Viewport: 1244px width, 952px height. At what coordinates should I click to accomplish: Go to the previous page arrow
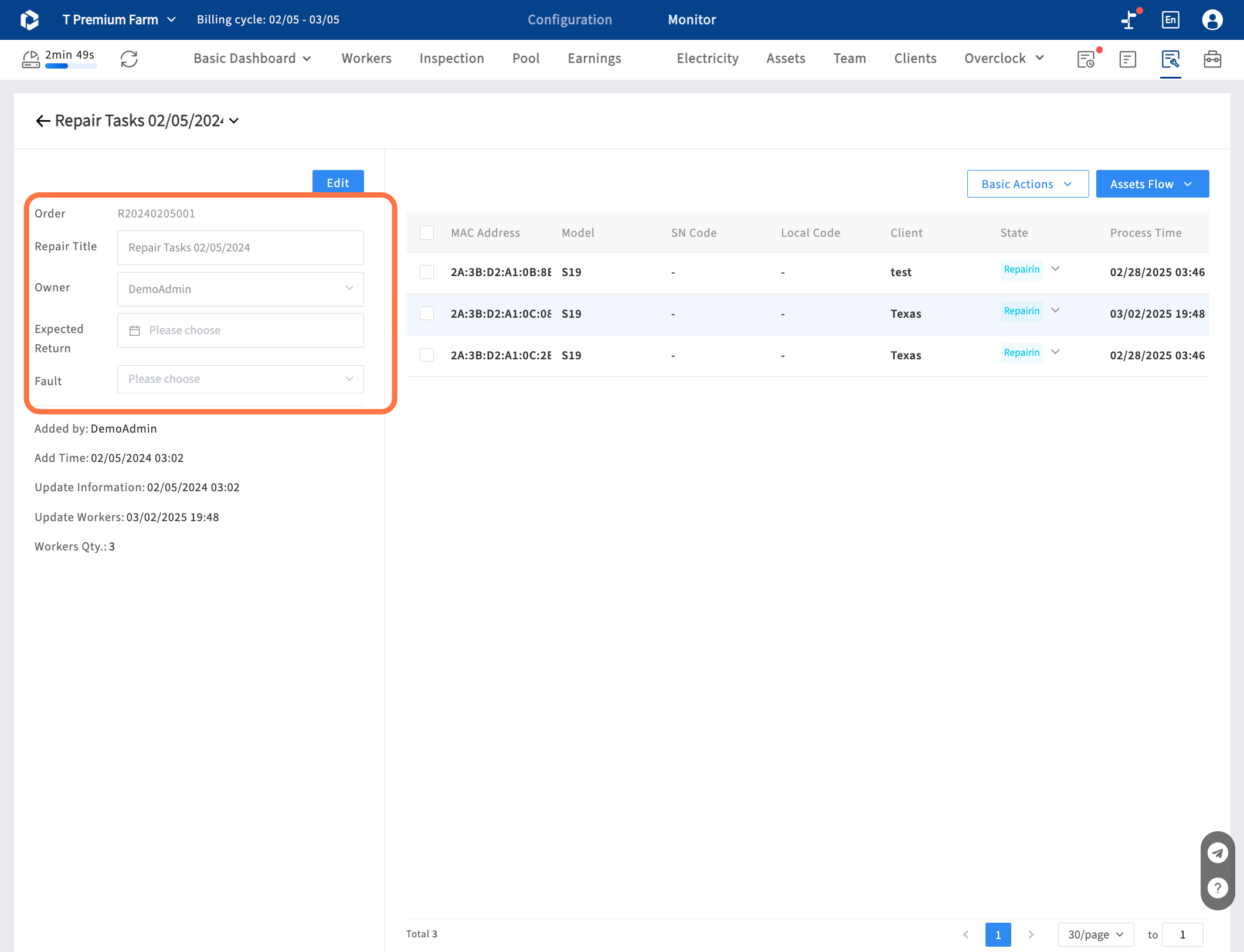coord(966,934)
